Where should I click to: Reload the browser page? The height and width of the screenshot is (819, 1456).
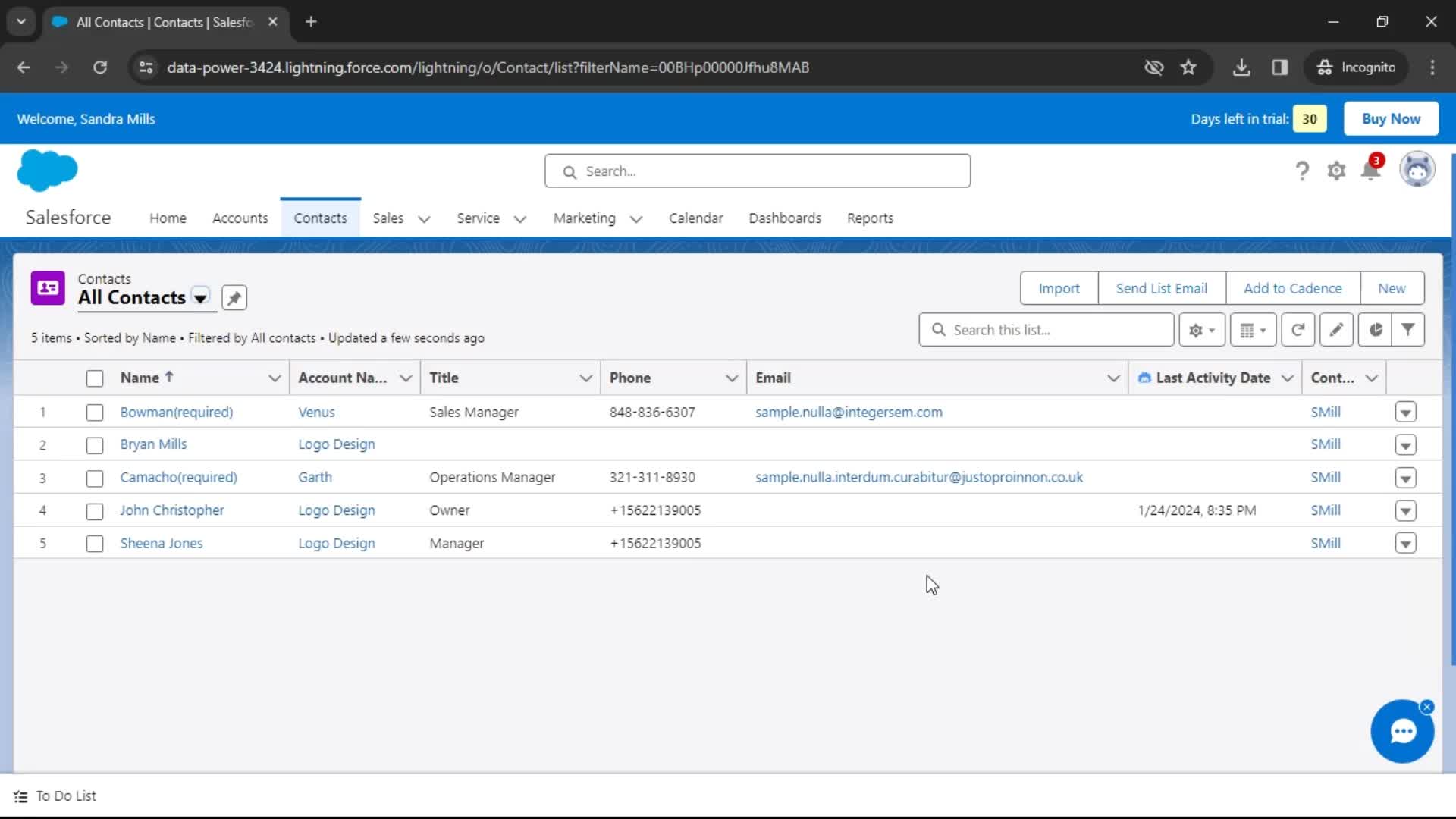[100, 67]
